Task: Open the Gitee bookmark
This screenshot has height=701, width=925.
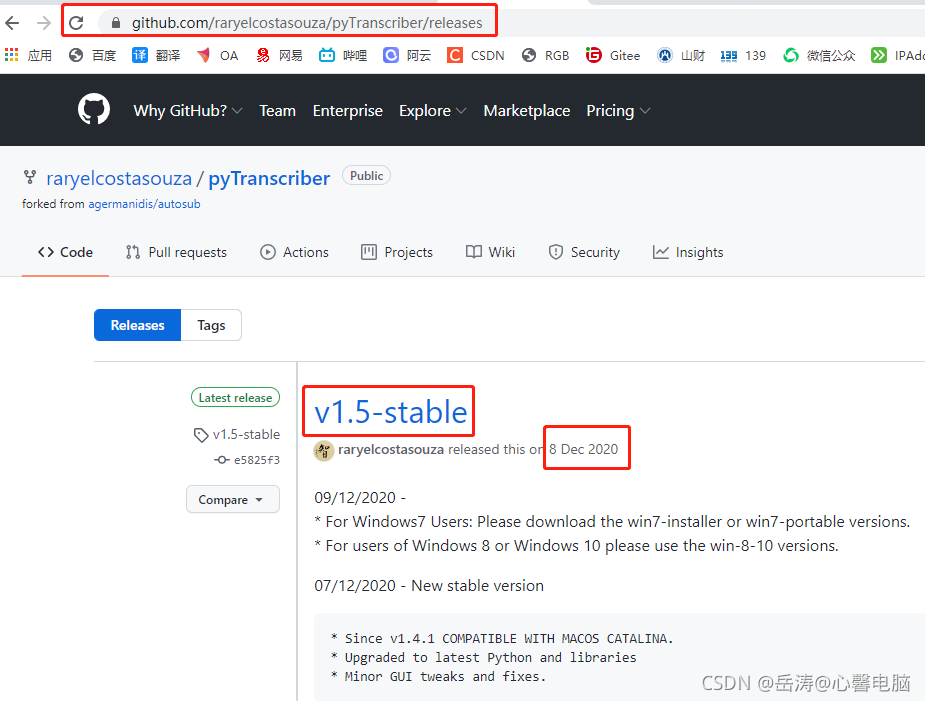Action: (613, 55)
